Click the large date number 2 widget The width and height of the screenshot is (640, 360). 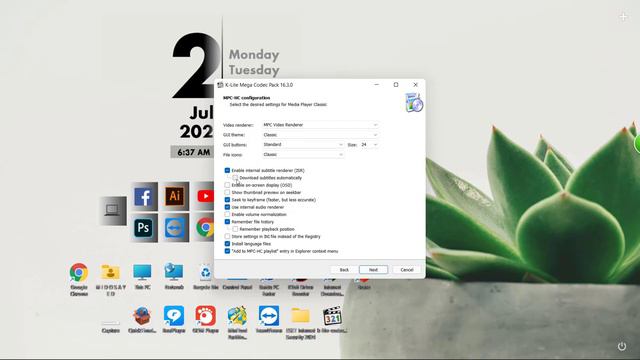coord(195,66)
